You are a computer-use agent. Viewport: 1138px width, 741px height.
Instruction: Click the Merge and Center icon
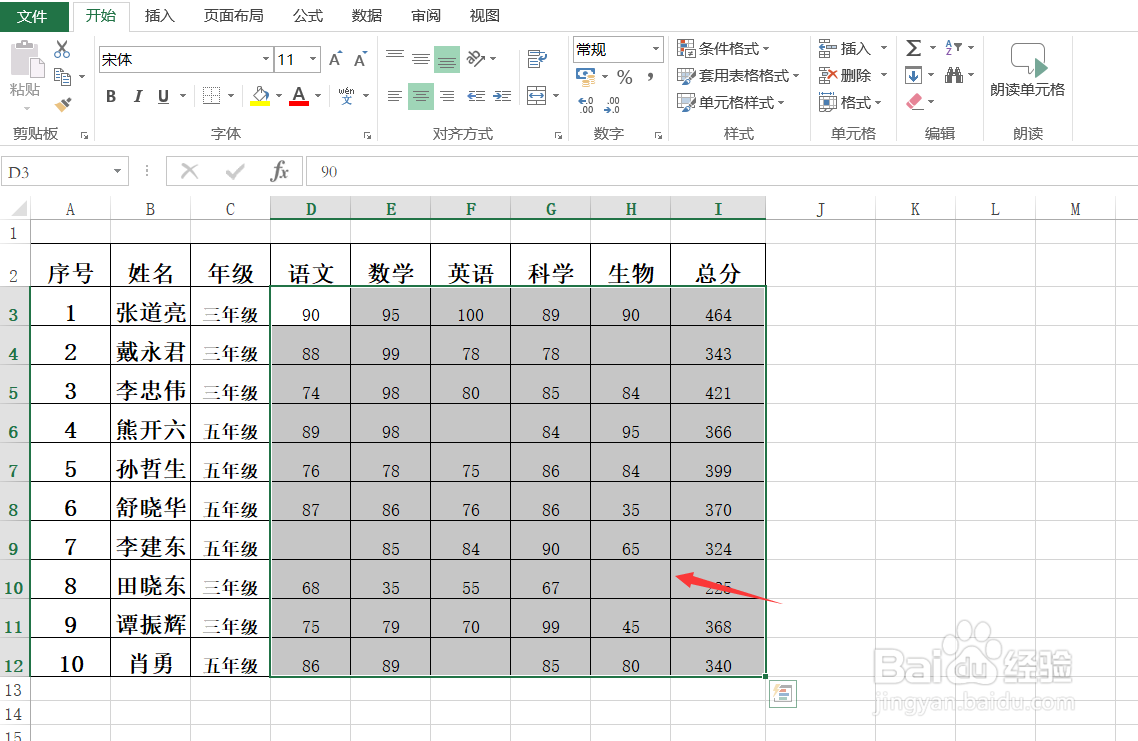536,96
